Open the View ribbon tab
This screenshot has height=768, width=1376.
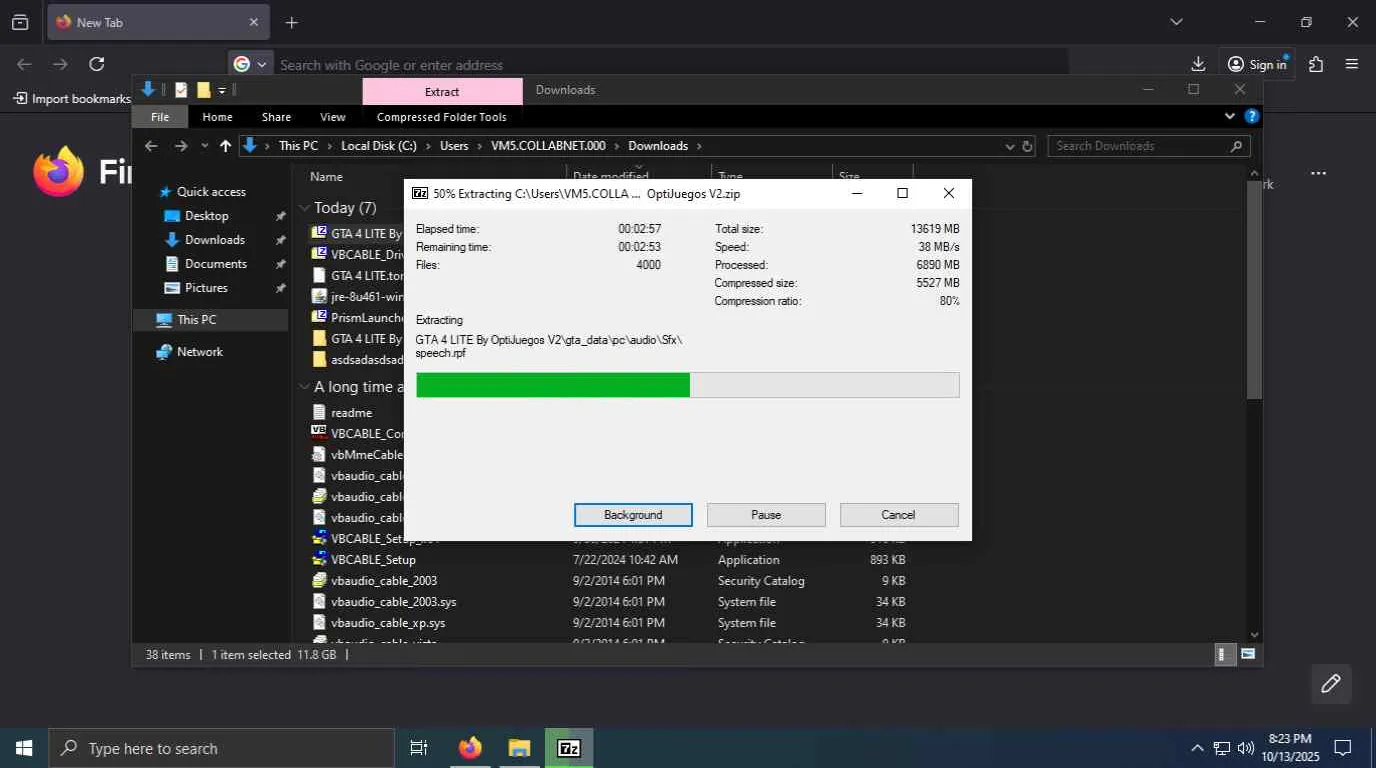333,117
